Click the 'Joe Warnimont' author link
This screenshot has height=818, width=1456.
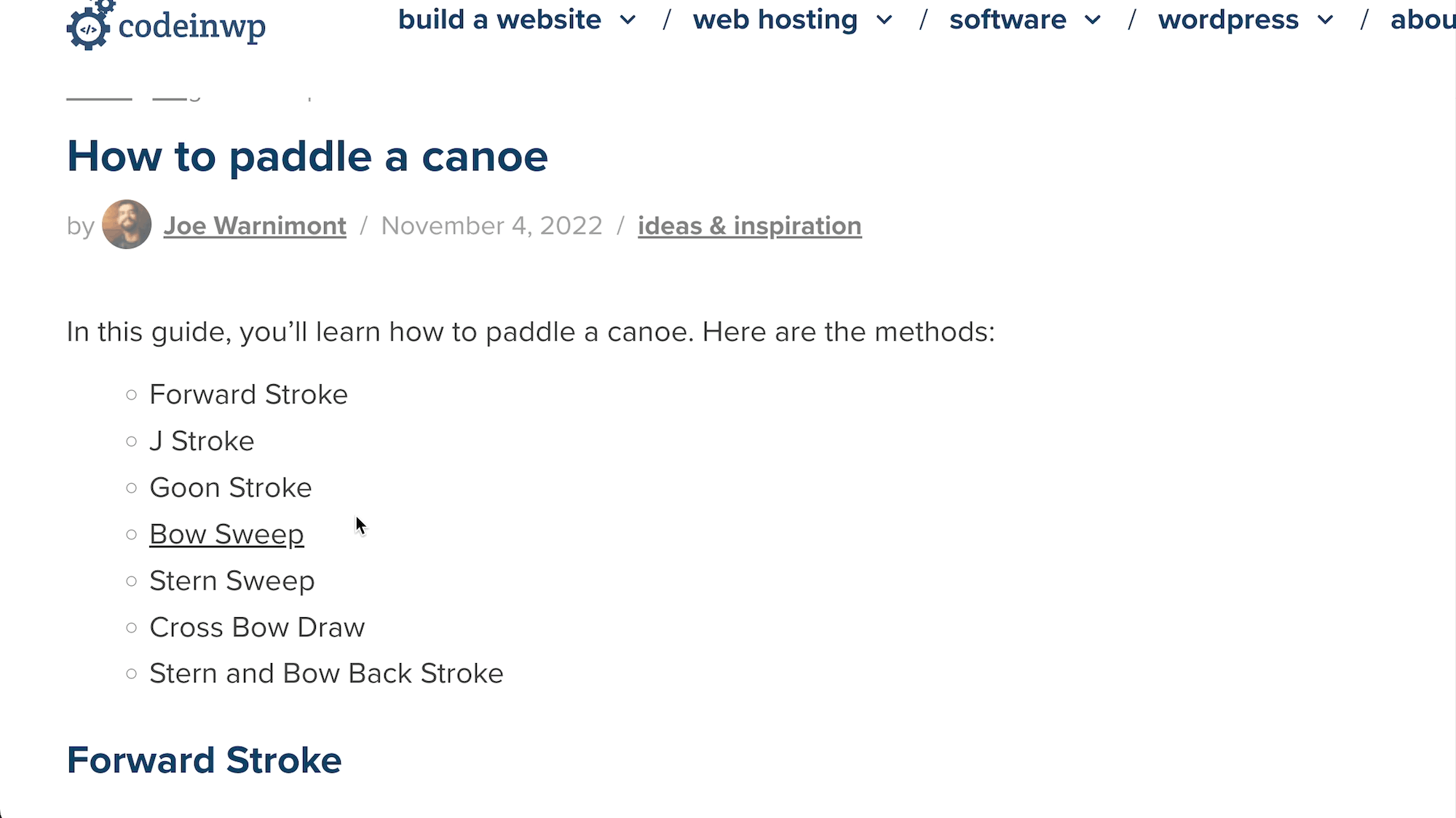(255, 225)
